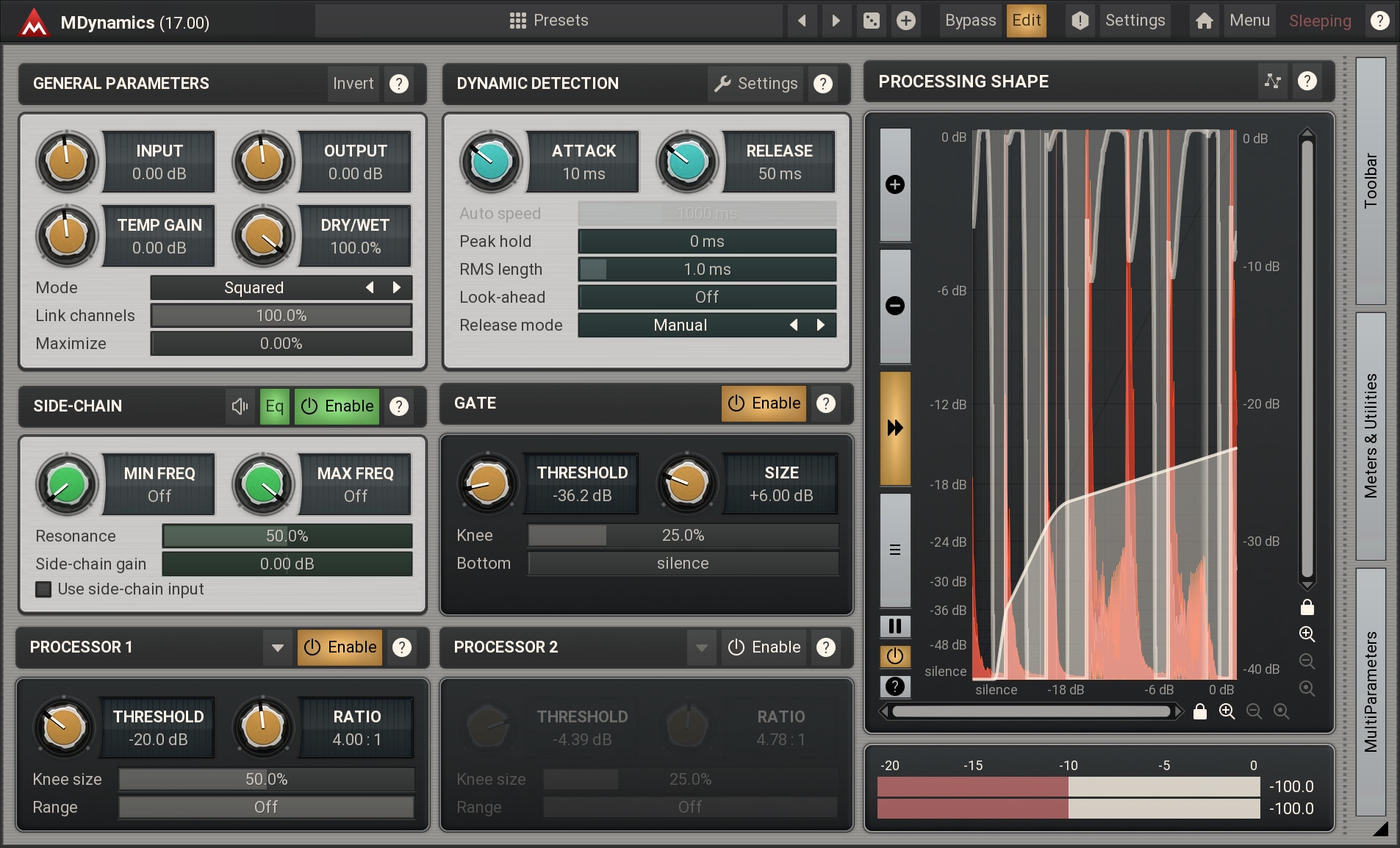
Task: Click the side-chain speaker monitor icon
Action: 240,406
